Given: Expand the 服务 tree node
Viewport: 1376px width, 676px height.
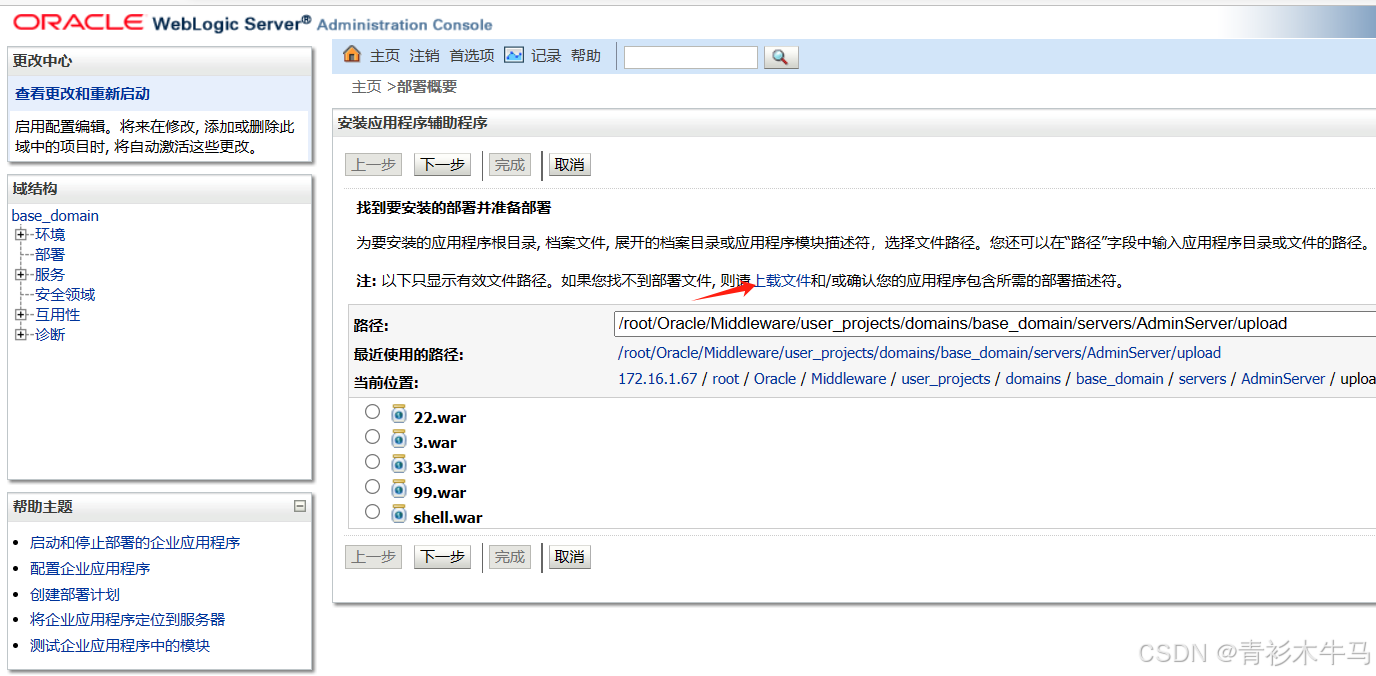Looking at the screenshot, I should click(x=20, y=275).
